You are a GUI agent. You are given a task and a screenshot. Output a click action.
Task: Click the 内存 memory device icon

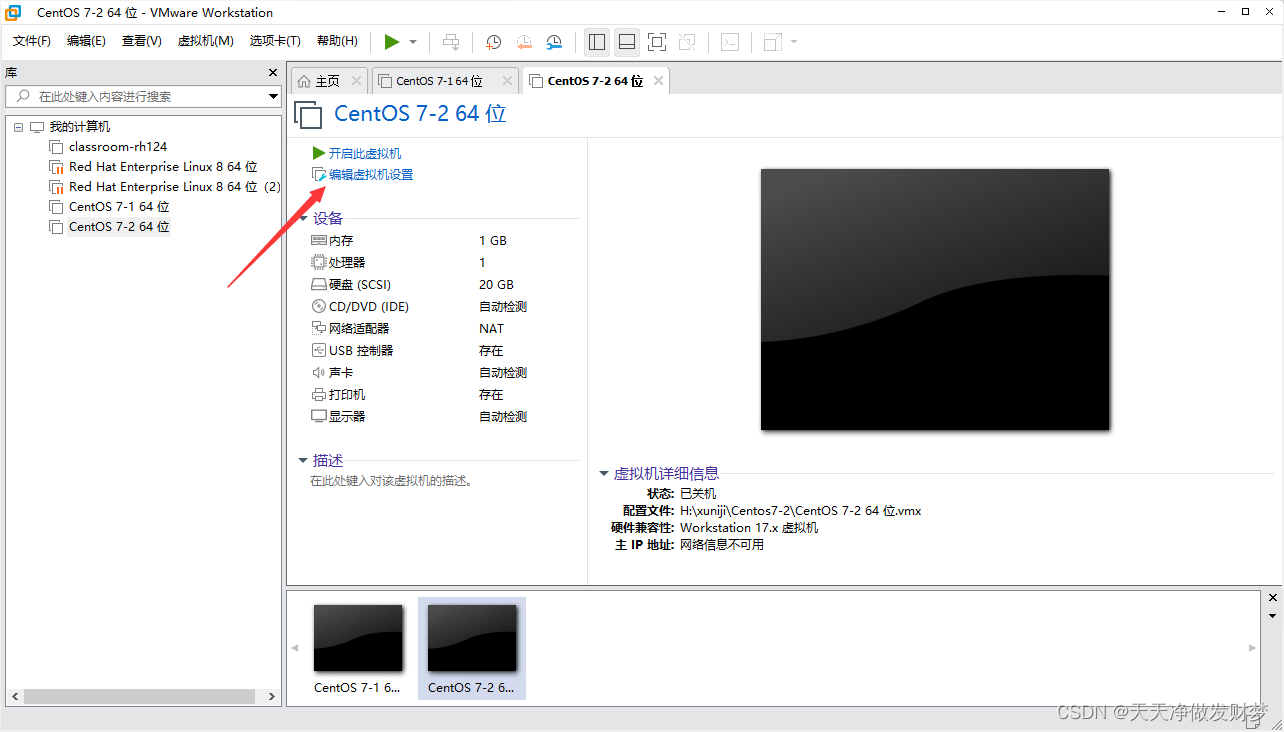pyautogui.click(x=319, y=241)
